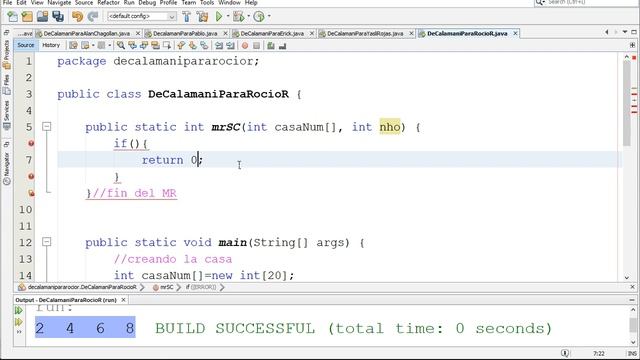Screen dimensions: 640x360
Task: Open the Tools menu
Action: (x=207, y=2)
